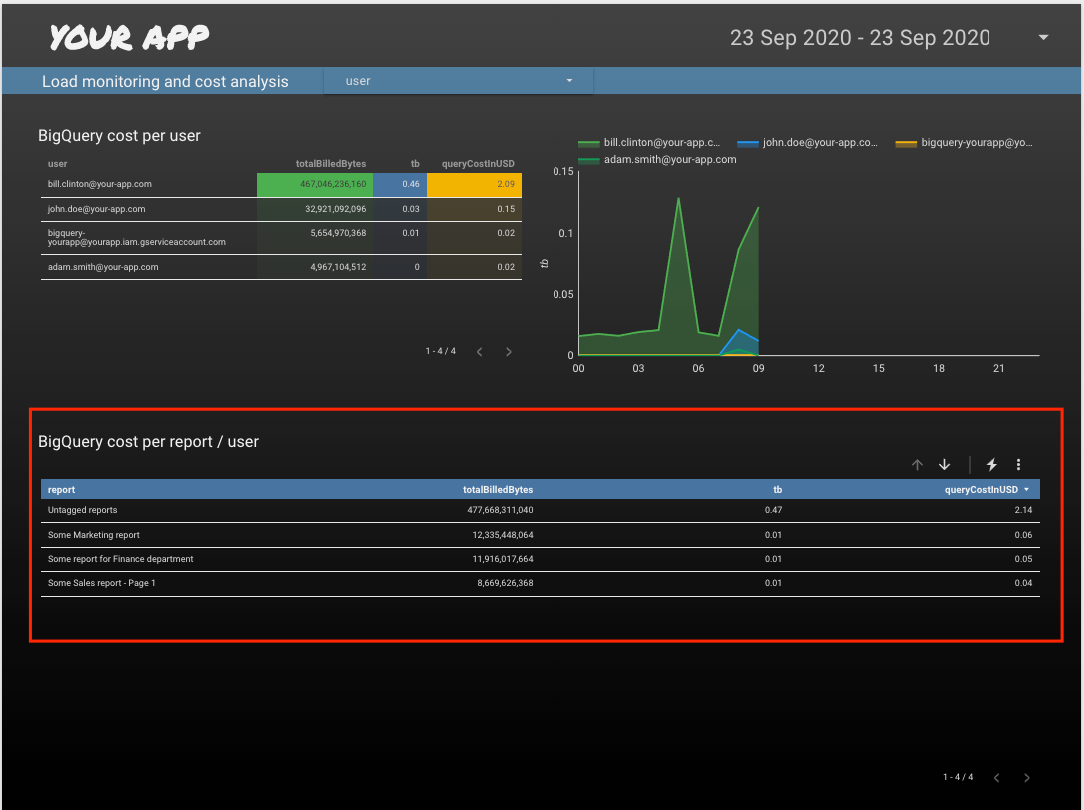Toggle adam.smith series in chart legend

pyautogui.click(x=658, y=159)
